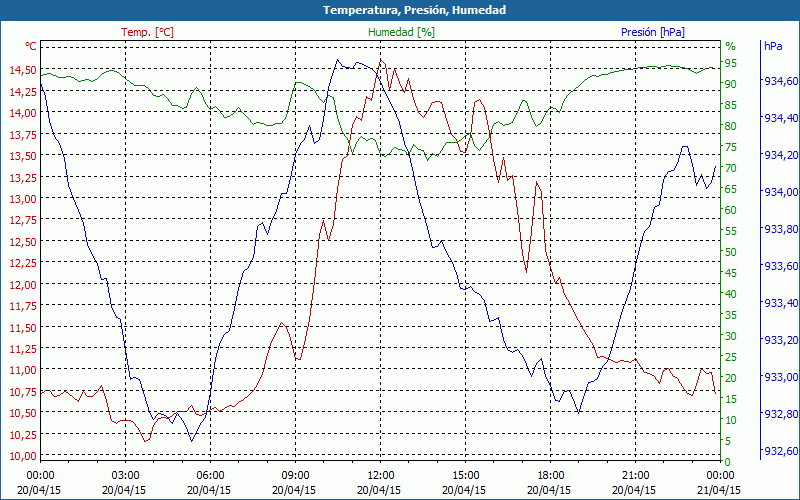Click the '95' humidity axis value

point(731,63)
